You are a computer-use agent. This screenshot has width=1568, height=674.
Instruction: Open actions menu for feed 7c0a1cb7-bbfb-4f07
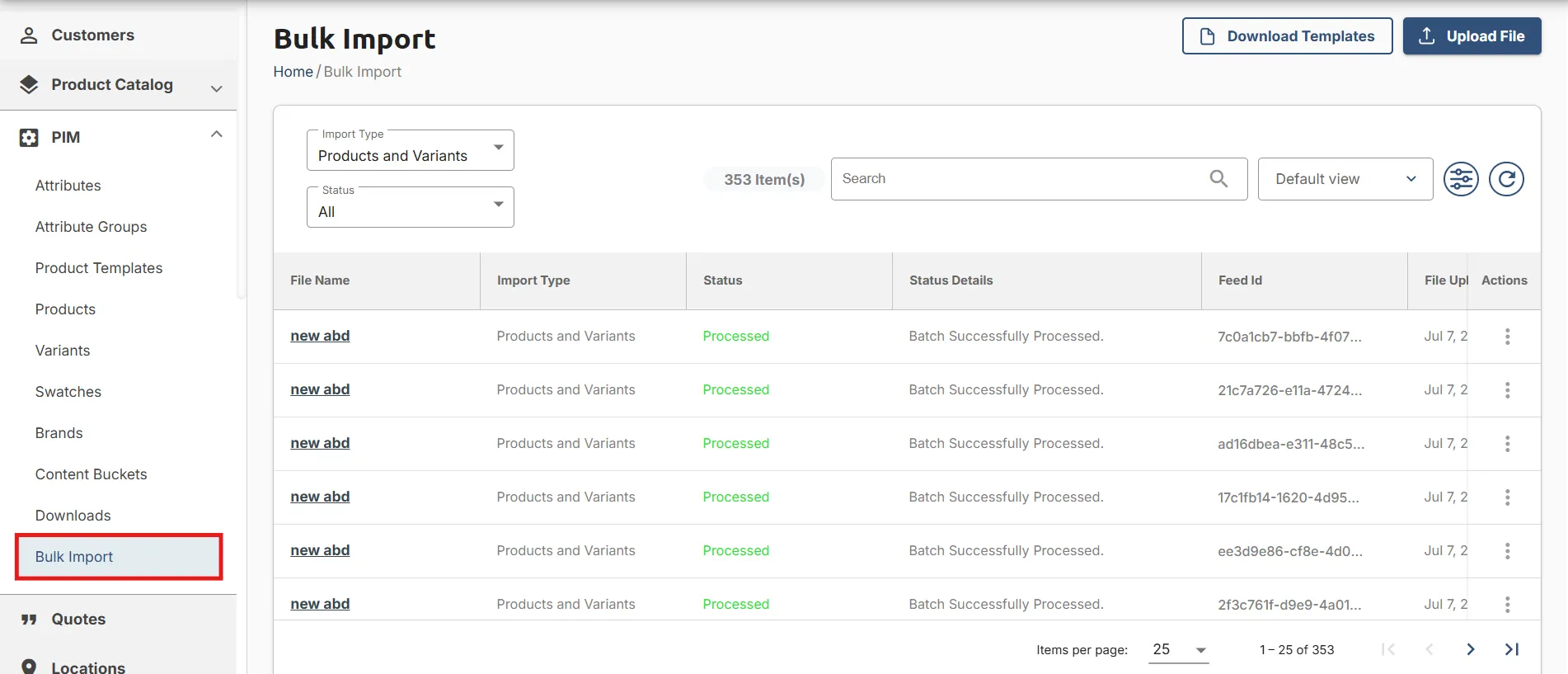1507,337
